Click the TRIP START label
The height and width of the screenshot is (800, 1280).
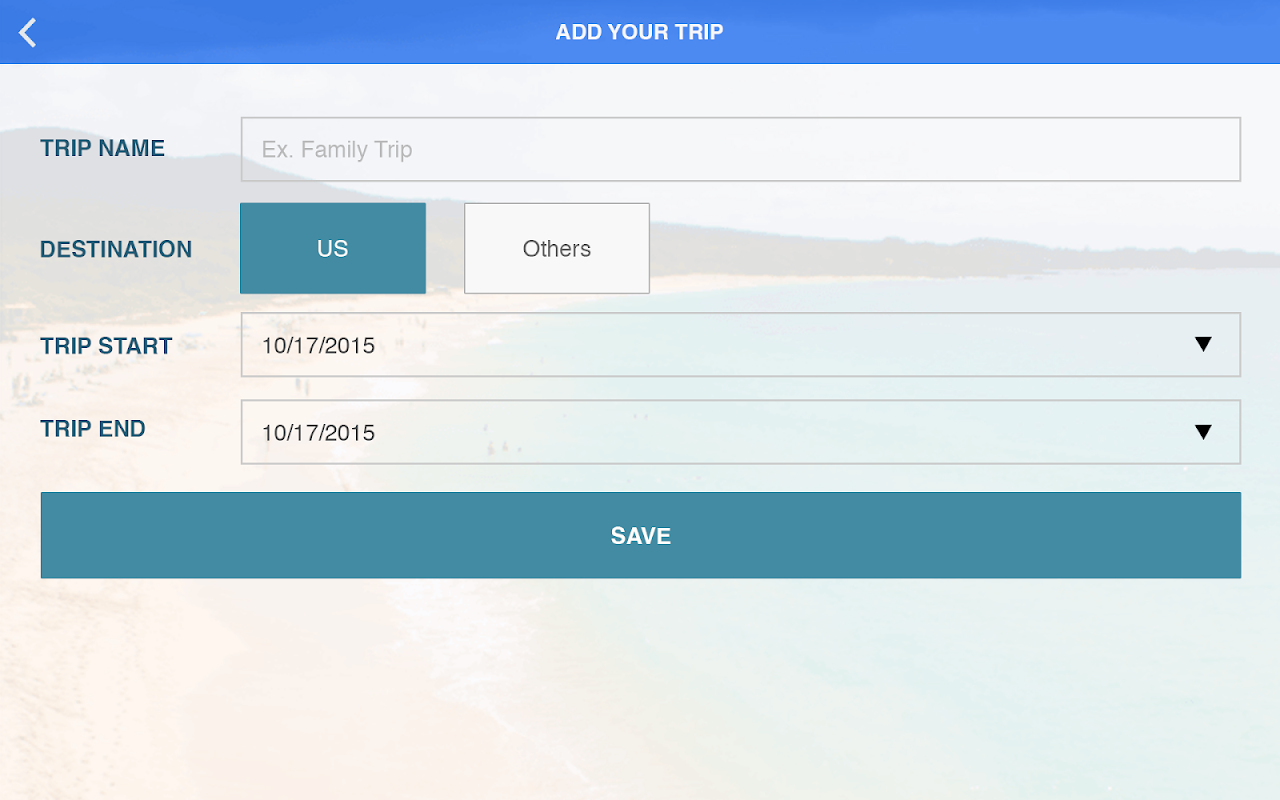point(106,346)
